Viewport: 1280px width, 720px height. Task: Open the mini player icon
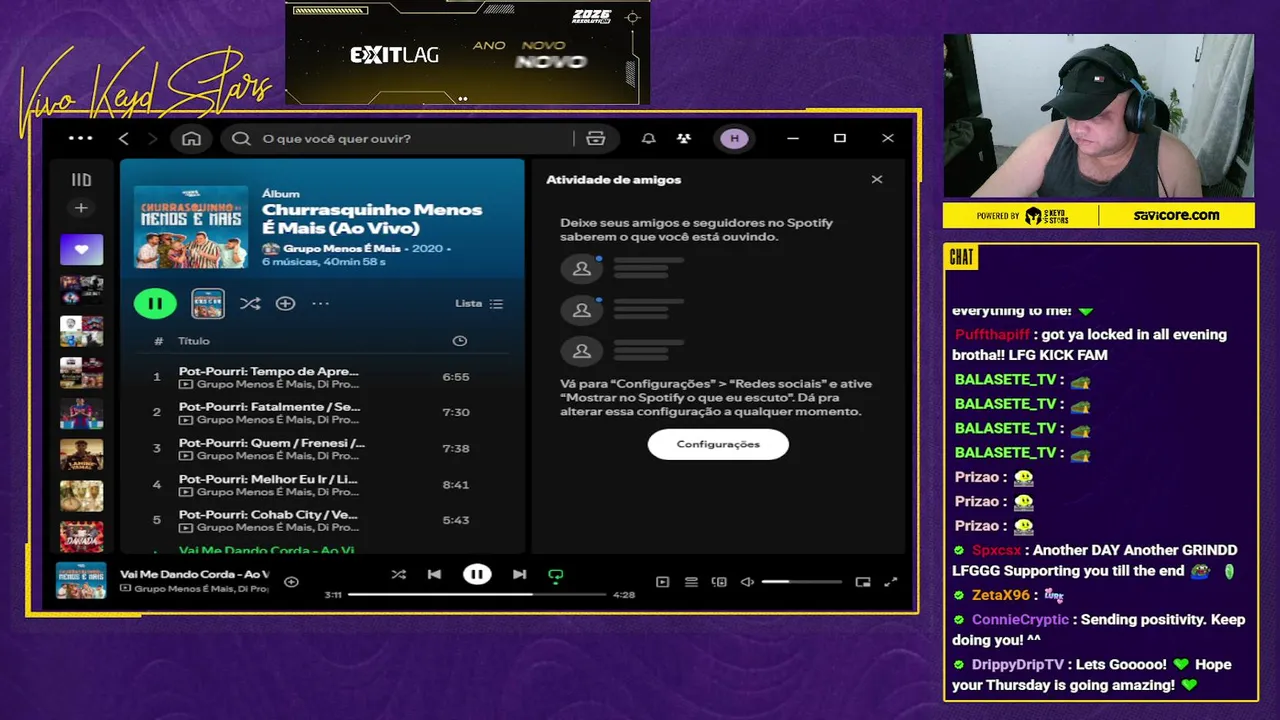click(x=863, y=582)
